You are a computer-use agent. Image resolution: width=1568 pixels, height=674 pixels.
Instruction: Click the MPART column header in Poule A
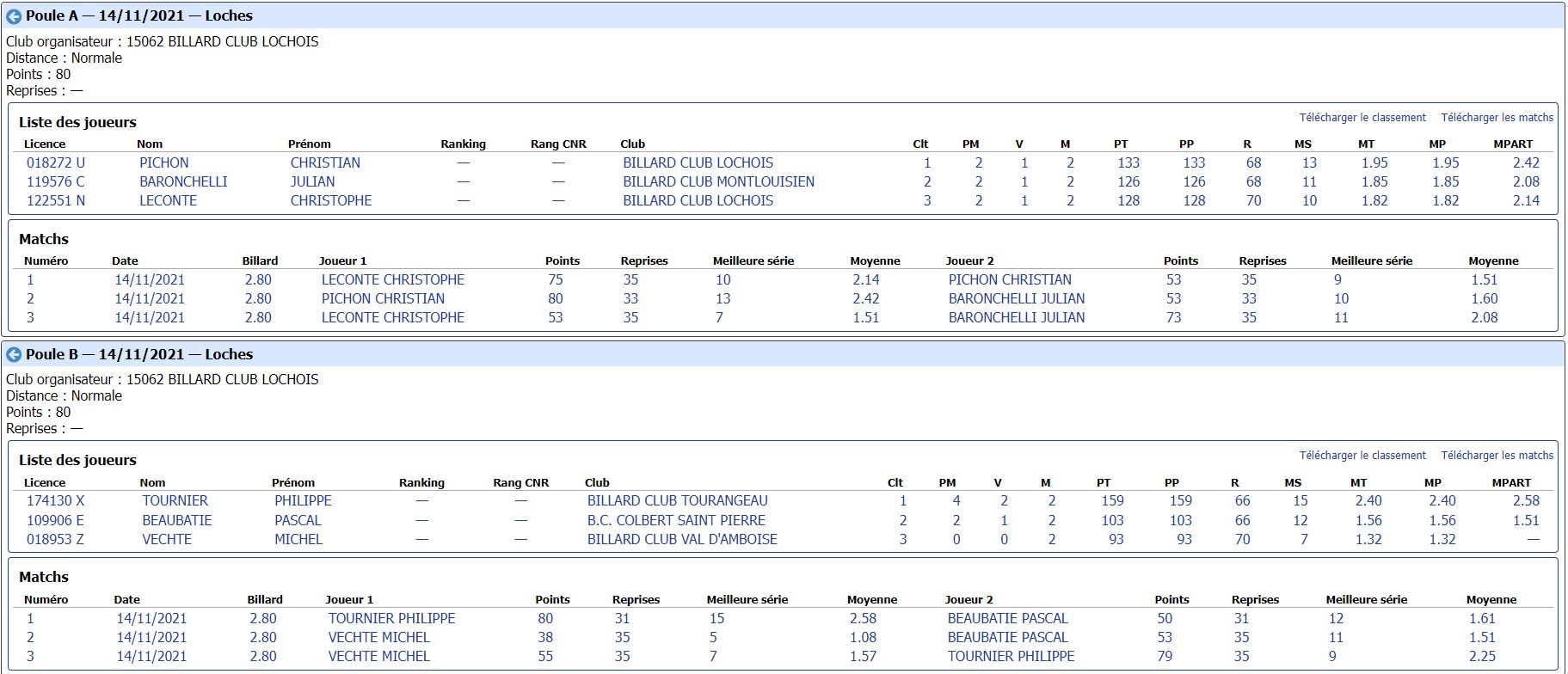(x=1513, y=144)
